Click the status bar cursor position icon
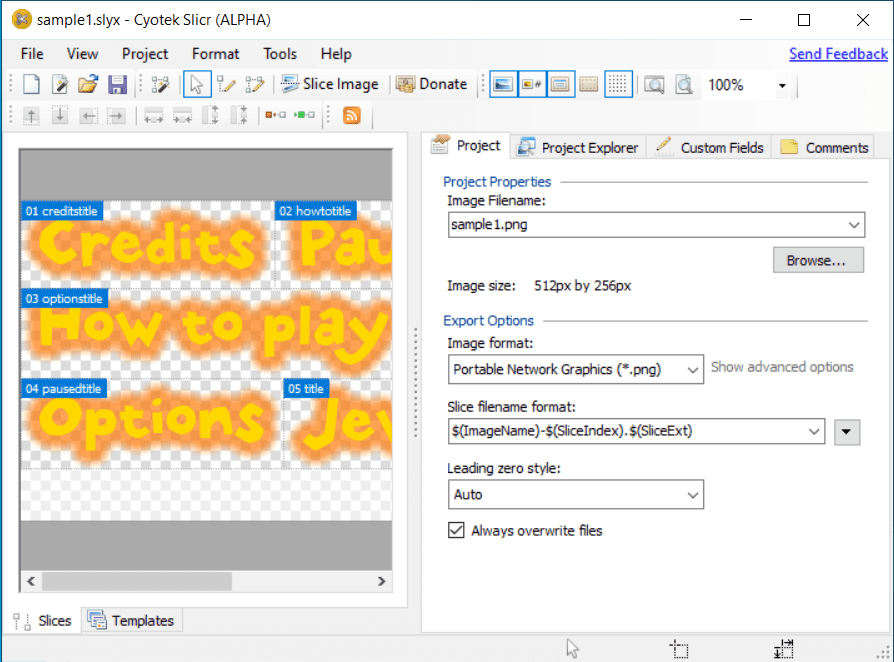The width and height of the screenshot is (894, 662). [572, 648]
